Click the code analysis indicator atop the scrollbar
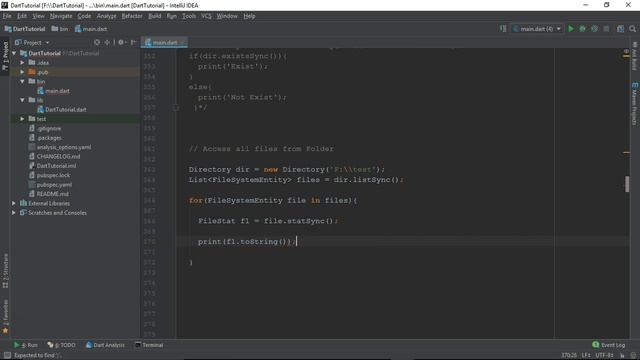The height and width of the screenshot is (360, 640). click(x=626, y=51)
